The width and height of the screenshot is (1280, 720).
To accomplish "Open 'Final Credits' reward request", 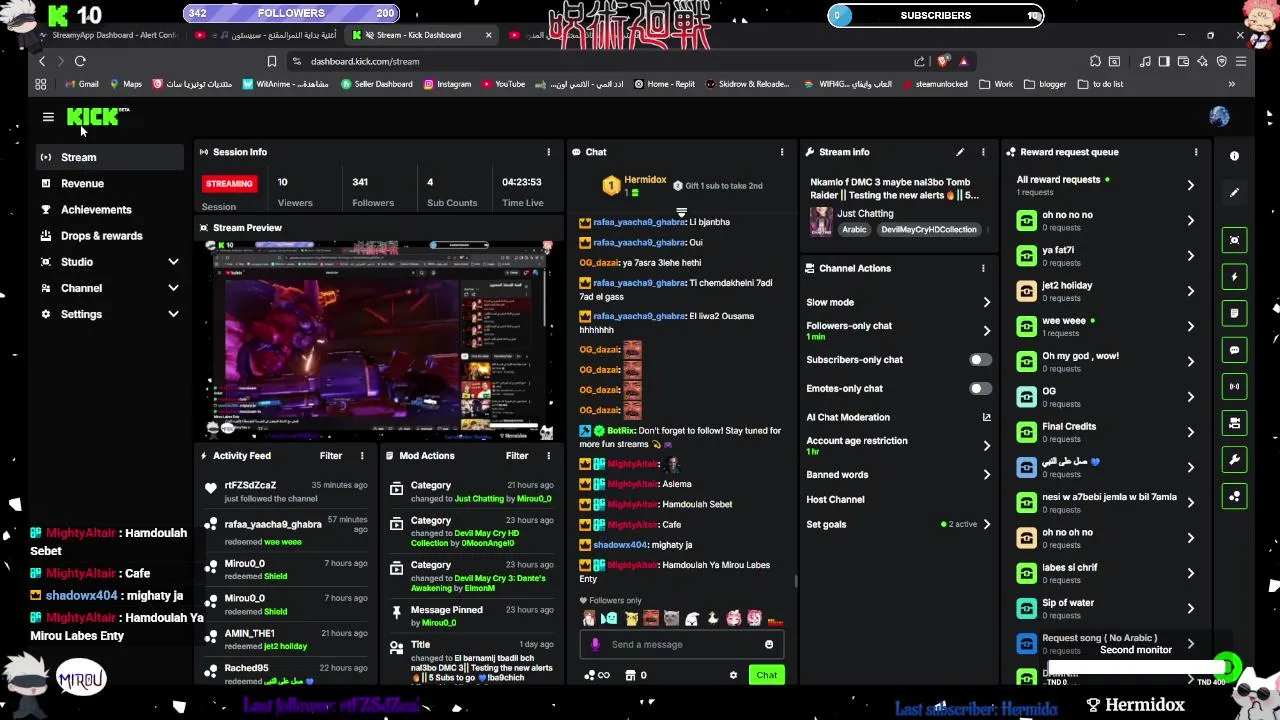I will pos(1107,432).
